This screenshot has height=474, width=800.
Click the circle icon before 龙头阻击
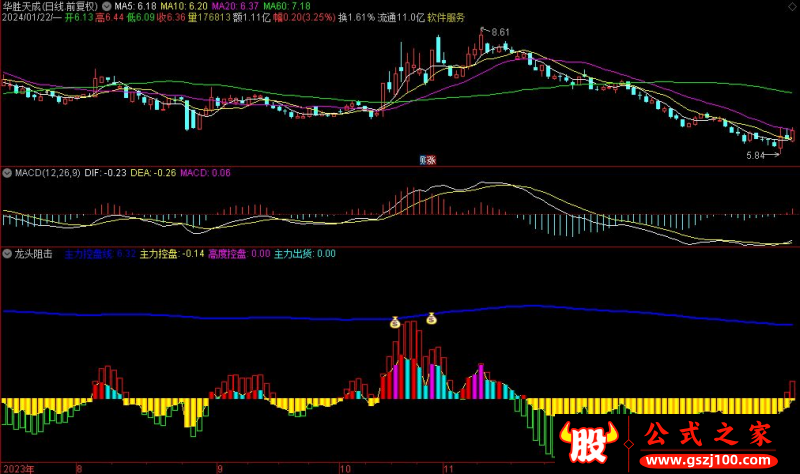[x=8, y=254]
